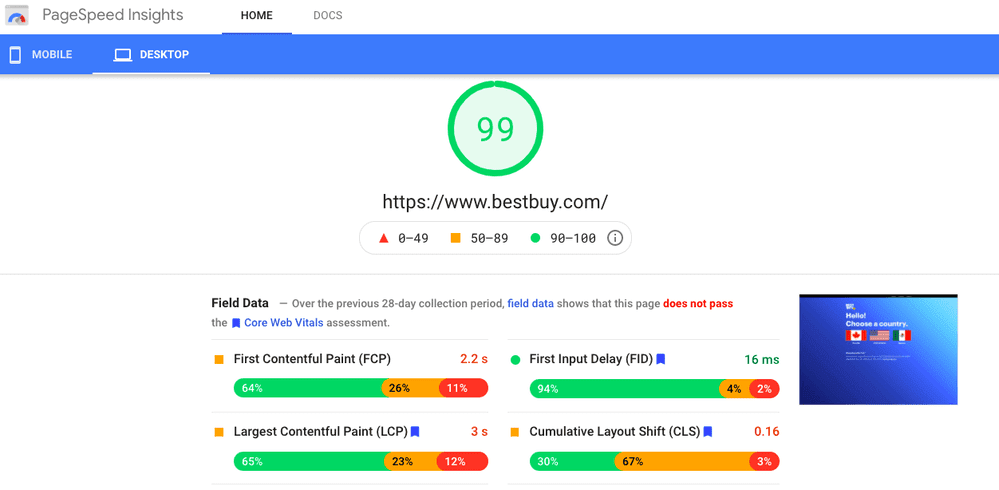
Task: Click the Field Data heading
Action: click(x=240, y=303)
